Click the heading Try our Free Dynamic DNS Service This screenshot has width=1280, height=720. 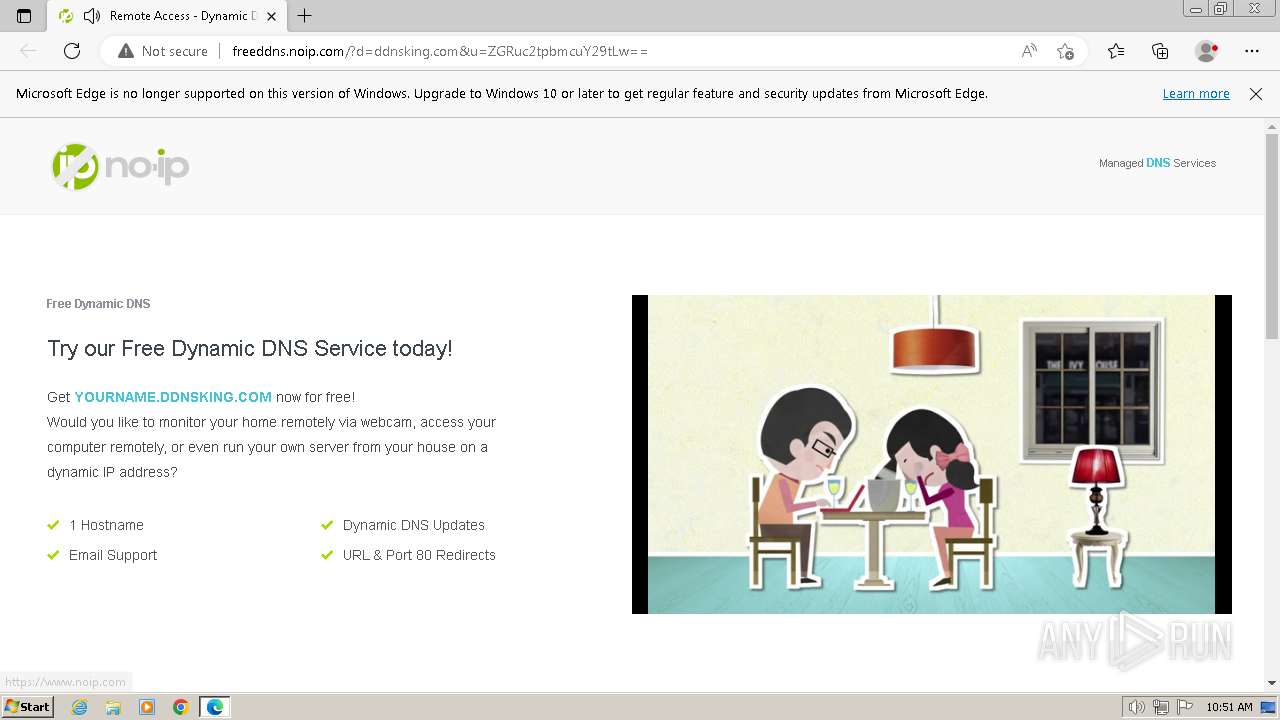pos(249,348)
